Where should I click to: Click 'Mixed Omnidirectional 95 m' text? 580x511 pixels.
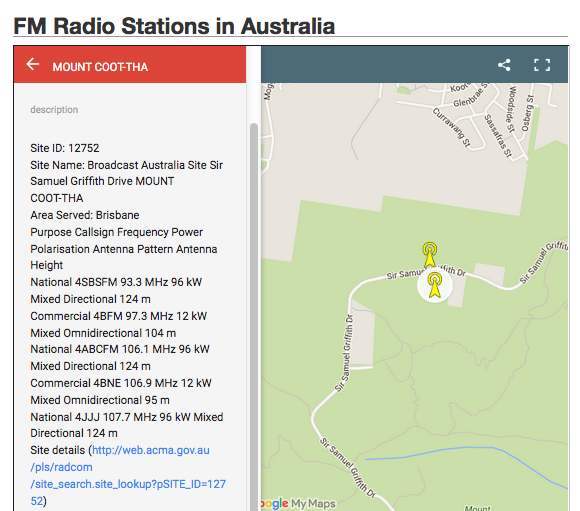(x=100, y=400)
